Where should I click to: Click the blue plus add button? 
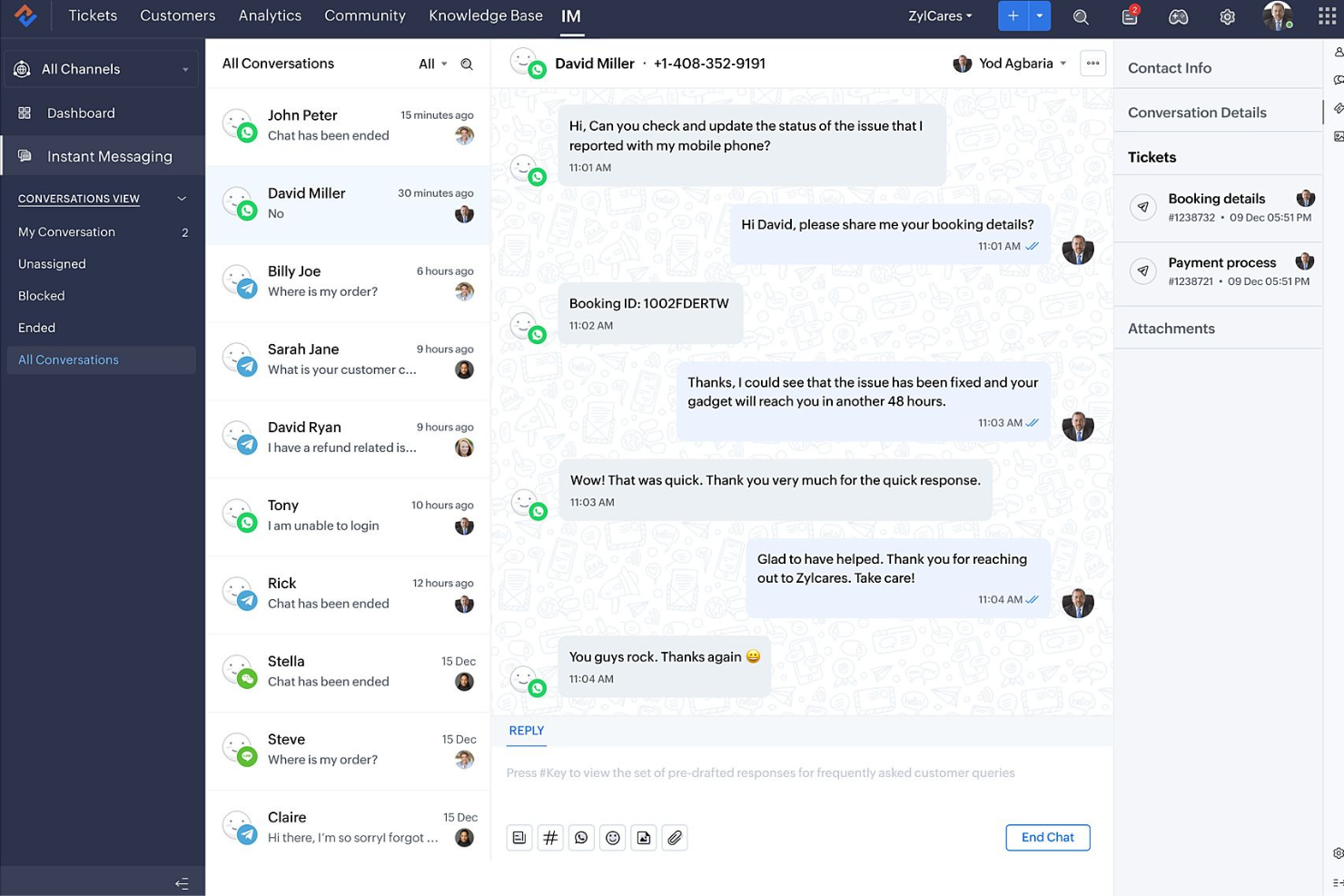click(x=1013, y=15)
